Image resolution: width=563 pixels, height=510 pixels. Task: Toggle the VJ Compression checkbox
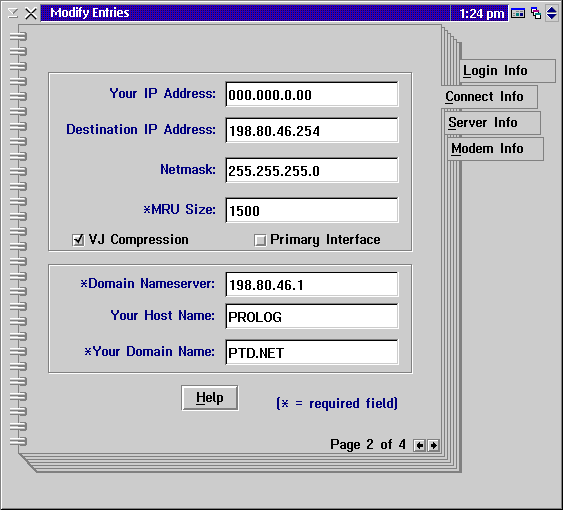pos(78,240)
